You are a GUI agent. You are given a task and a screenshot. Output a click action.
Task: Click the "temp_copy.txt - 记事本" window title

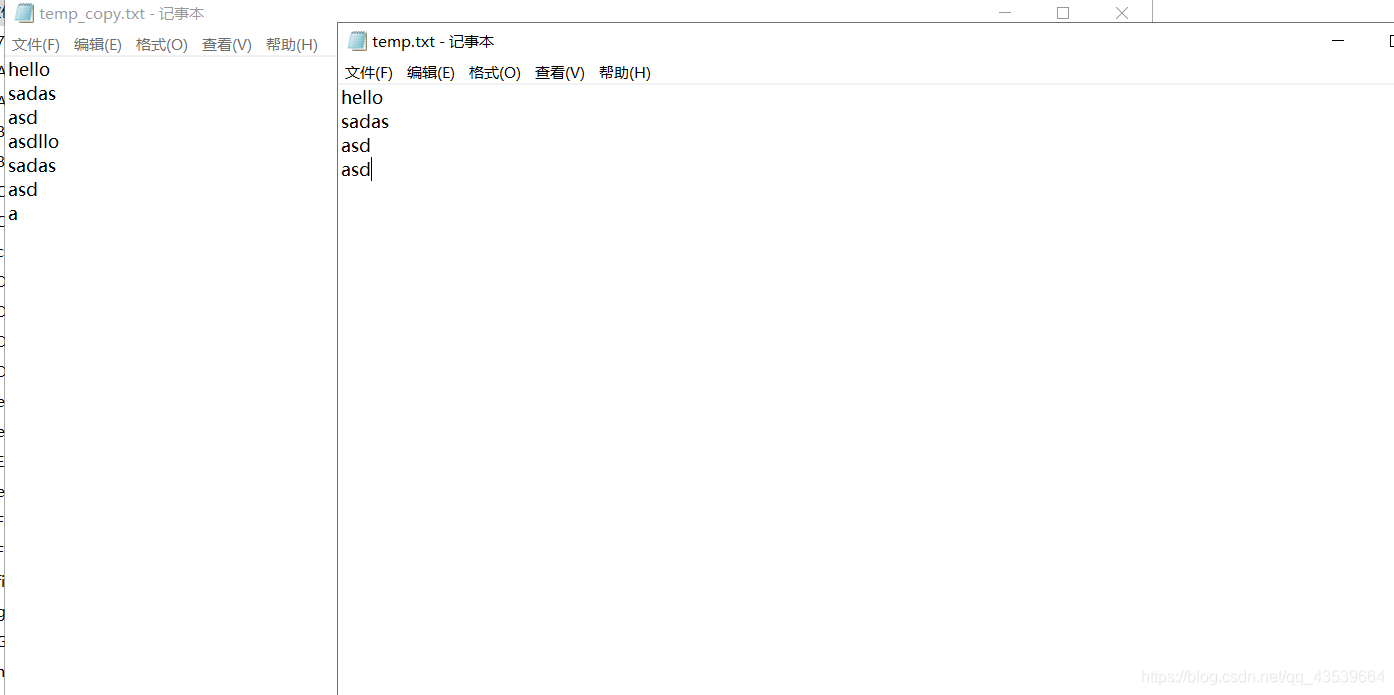[122, 14]
